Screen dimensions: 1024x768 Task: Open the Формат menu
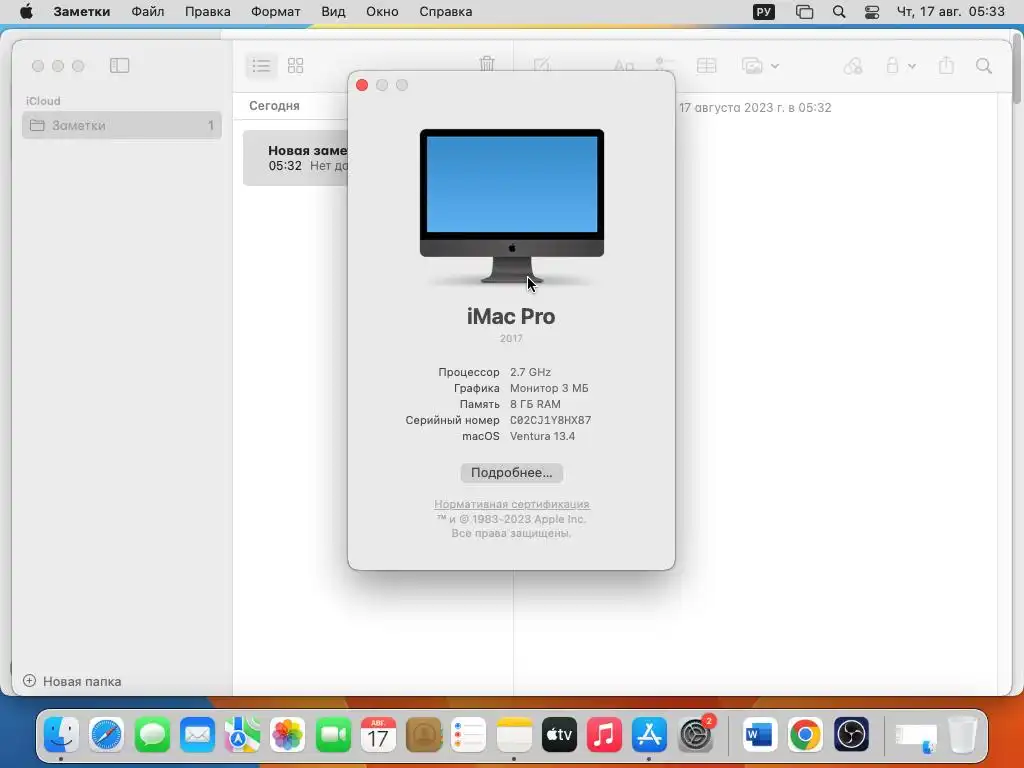(276, 12)
